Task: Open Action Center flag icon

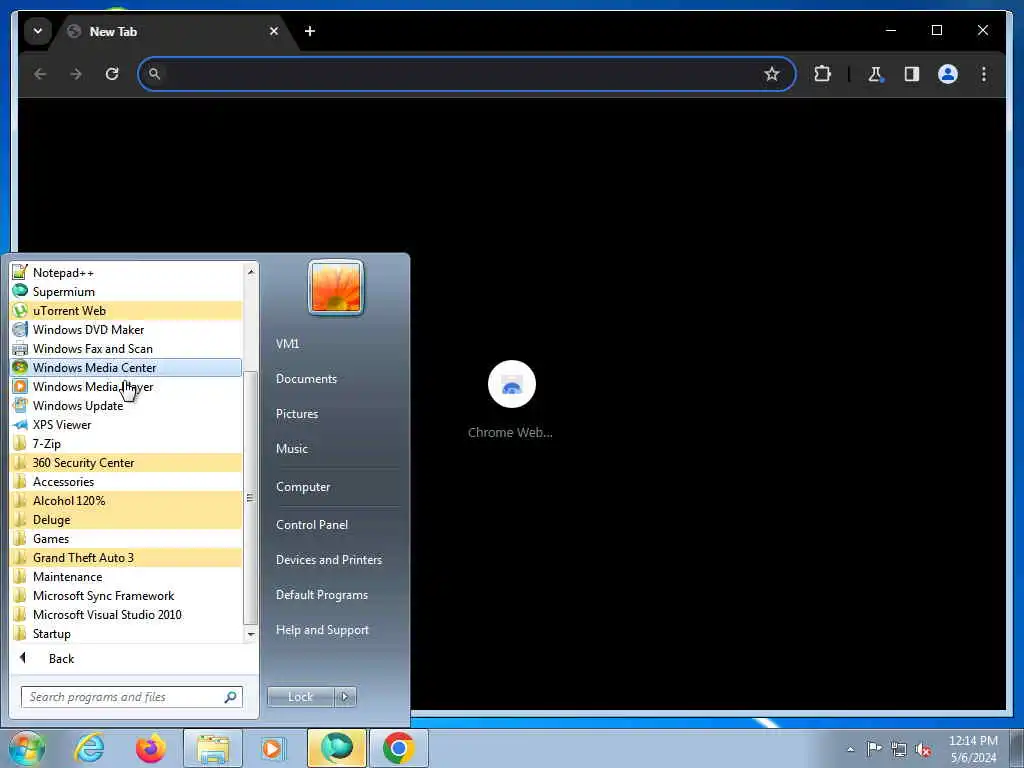Action: tap(874, 749)
